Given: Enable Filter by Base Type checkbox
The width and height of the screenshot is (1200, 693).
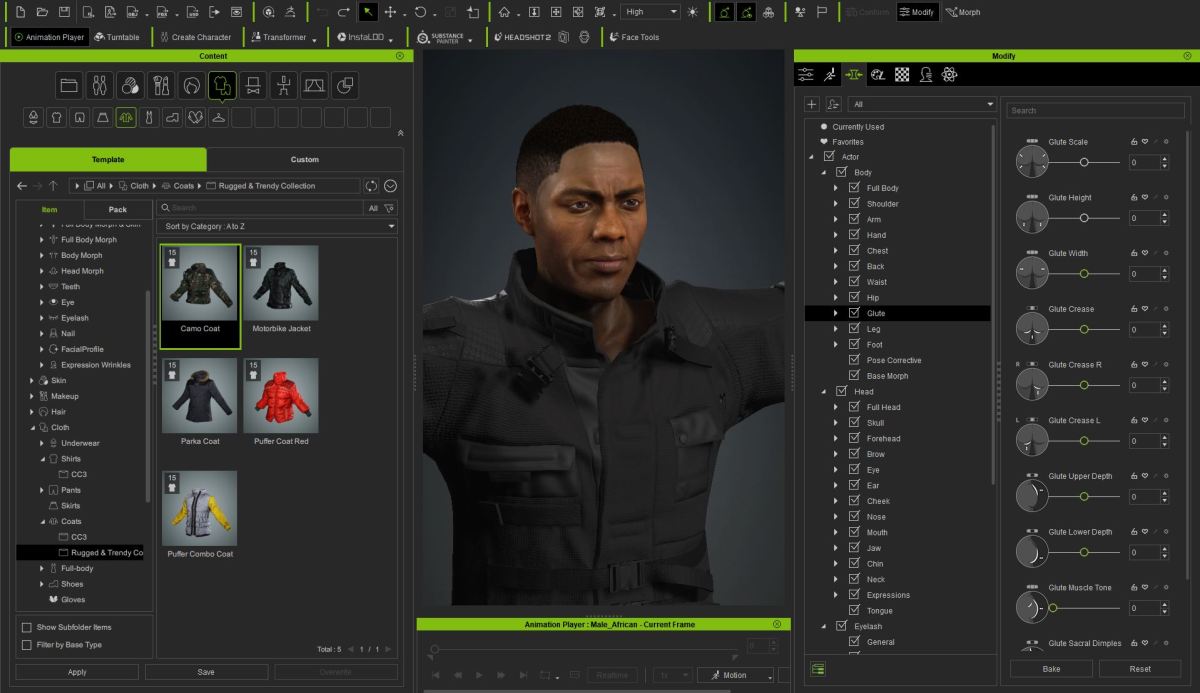Looking at the screenshot, I should pyautogui.click(x=27, y=645).
